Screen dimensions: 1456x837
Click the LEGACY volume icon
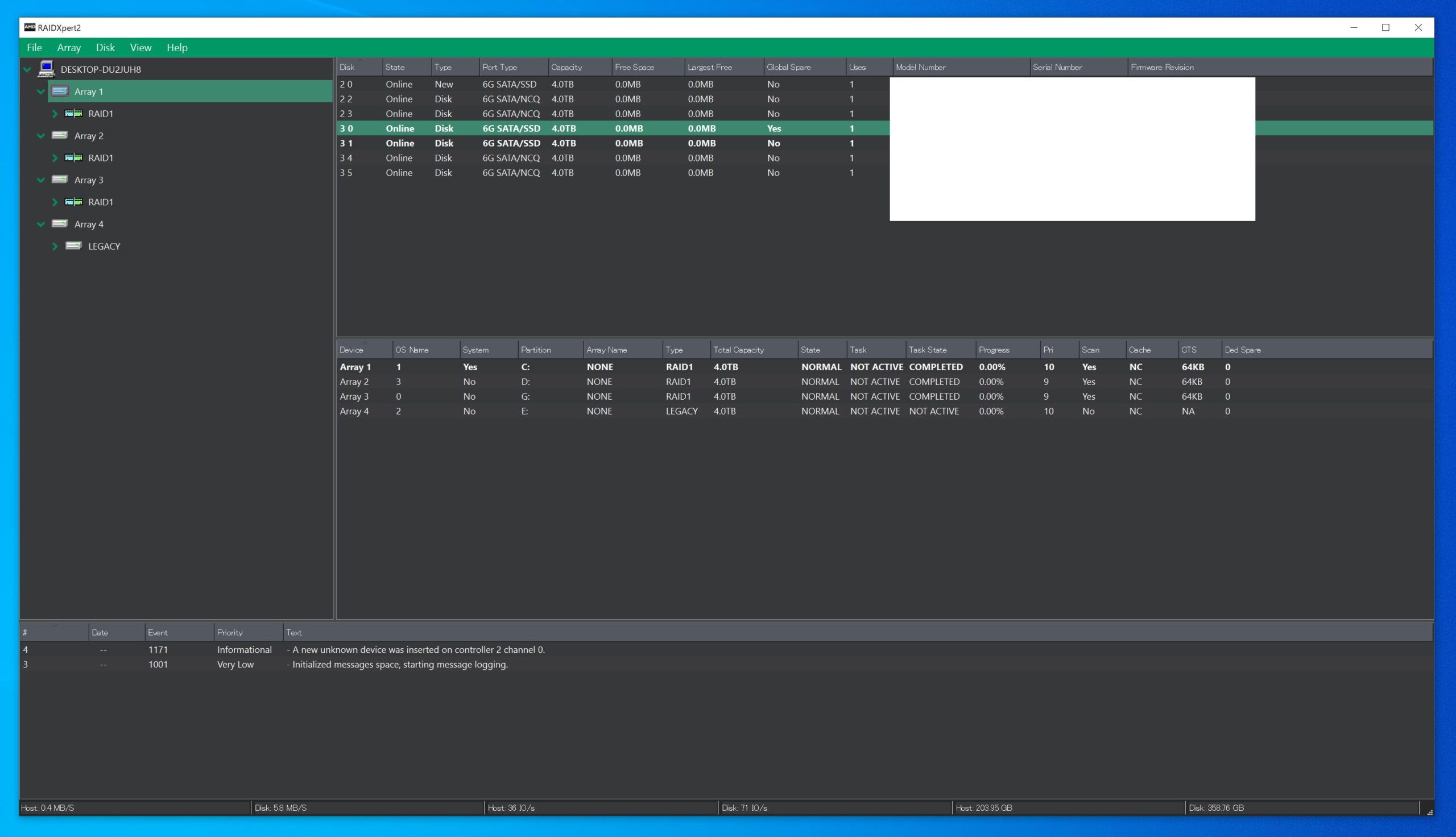(x=73, y=246)
